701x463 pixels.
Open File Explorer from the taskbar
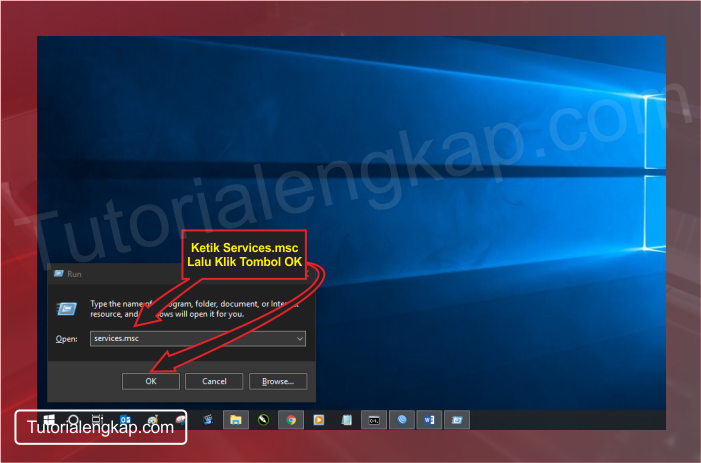click(236, 420)
